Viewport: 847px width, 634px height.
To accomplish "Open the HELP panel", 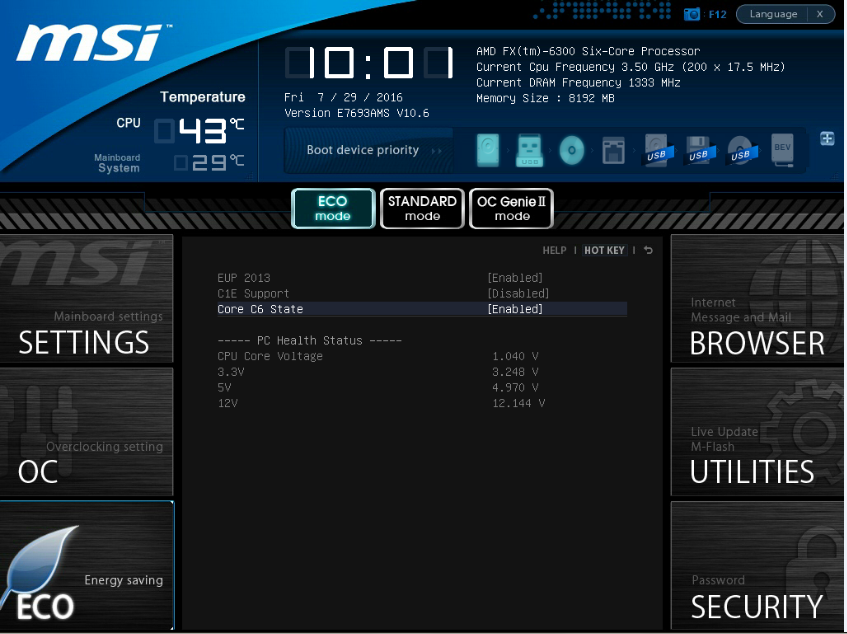I will coord(554,251).
